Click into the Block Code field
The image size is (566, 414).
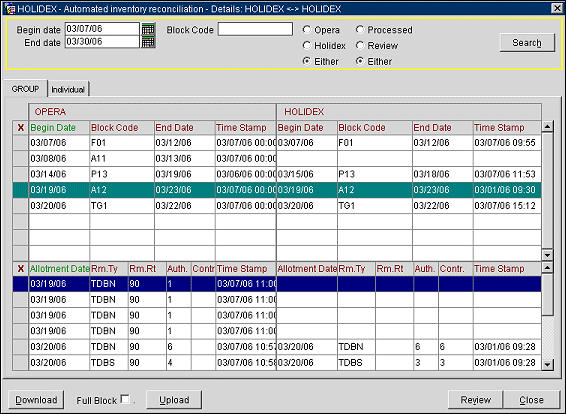[x=255, y=29]
